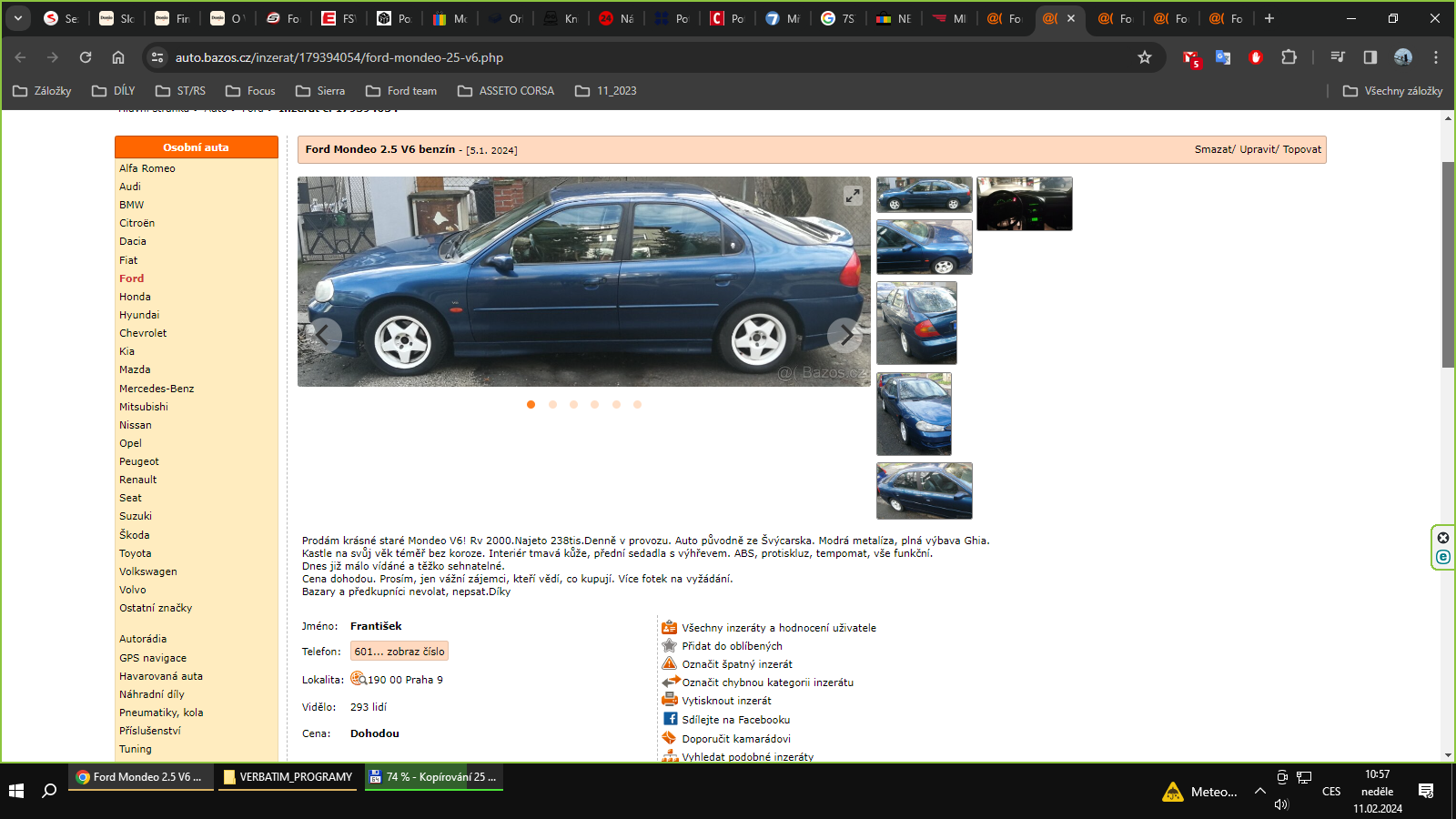Open Náhradní díly category
1456x819 pixels.
tap(152, 694)
